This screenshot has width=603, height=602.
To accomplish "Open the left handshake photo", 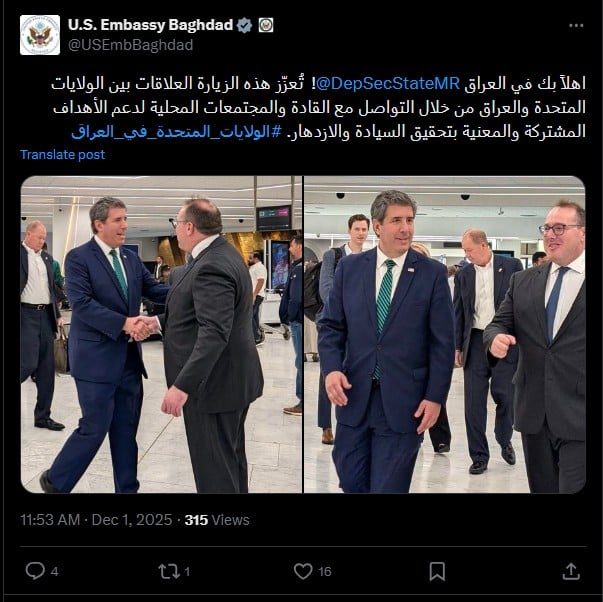I will [x=162, y=334].
